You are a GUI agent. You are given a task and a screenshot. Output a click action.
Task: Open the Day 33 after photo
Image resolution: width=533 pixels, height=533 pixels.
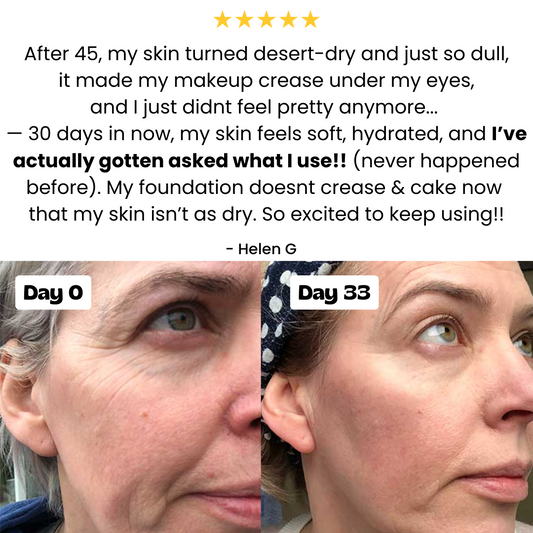click(397, 397)
